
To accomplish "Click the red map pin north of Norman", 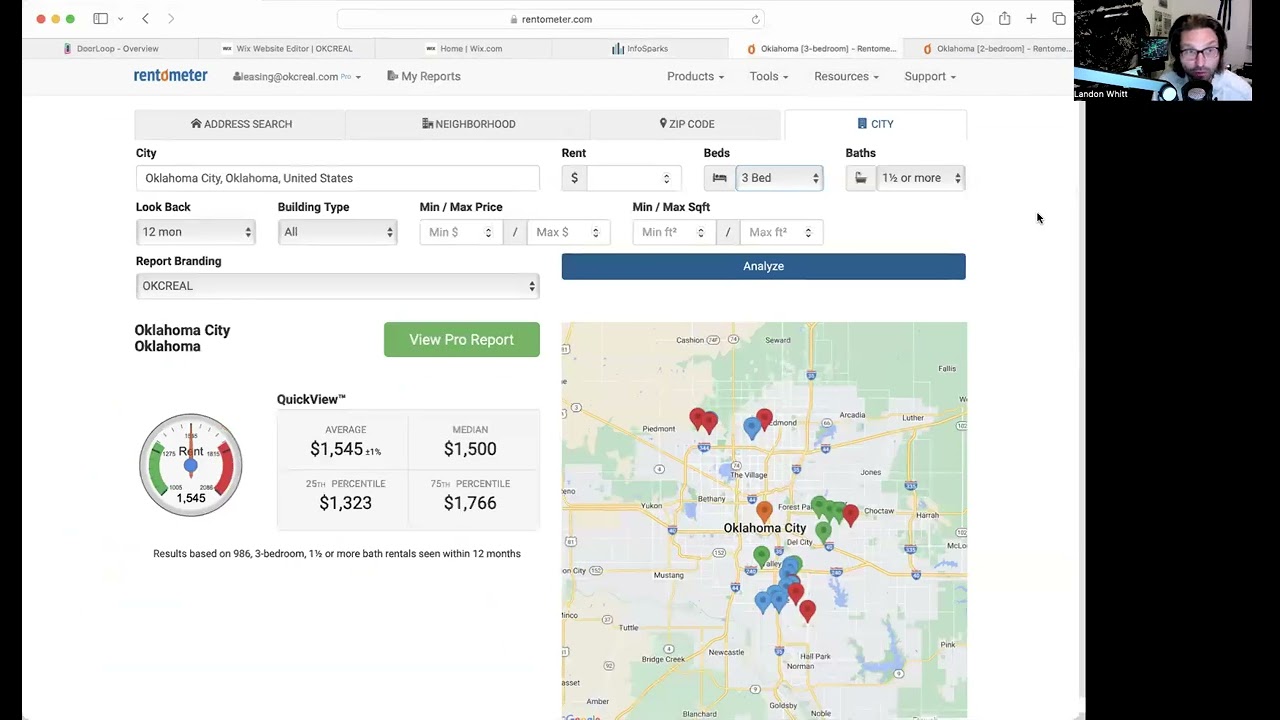I will (807, 609).
